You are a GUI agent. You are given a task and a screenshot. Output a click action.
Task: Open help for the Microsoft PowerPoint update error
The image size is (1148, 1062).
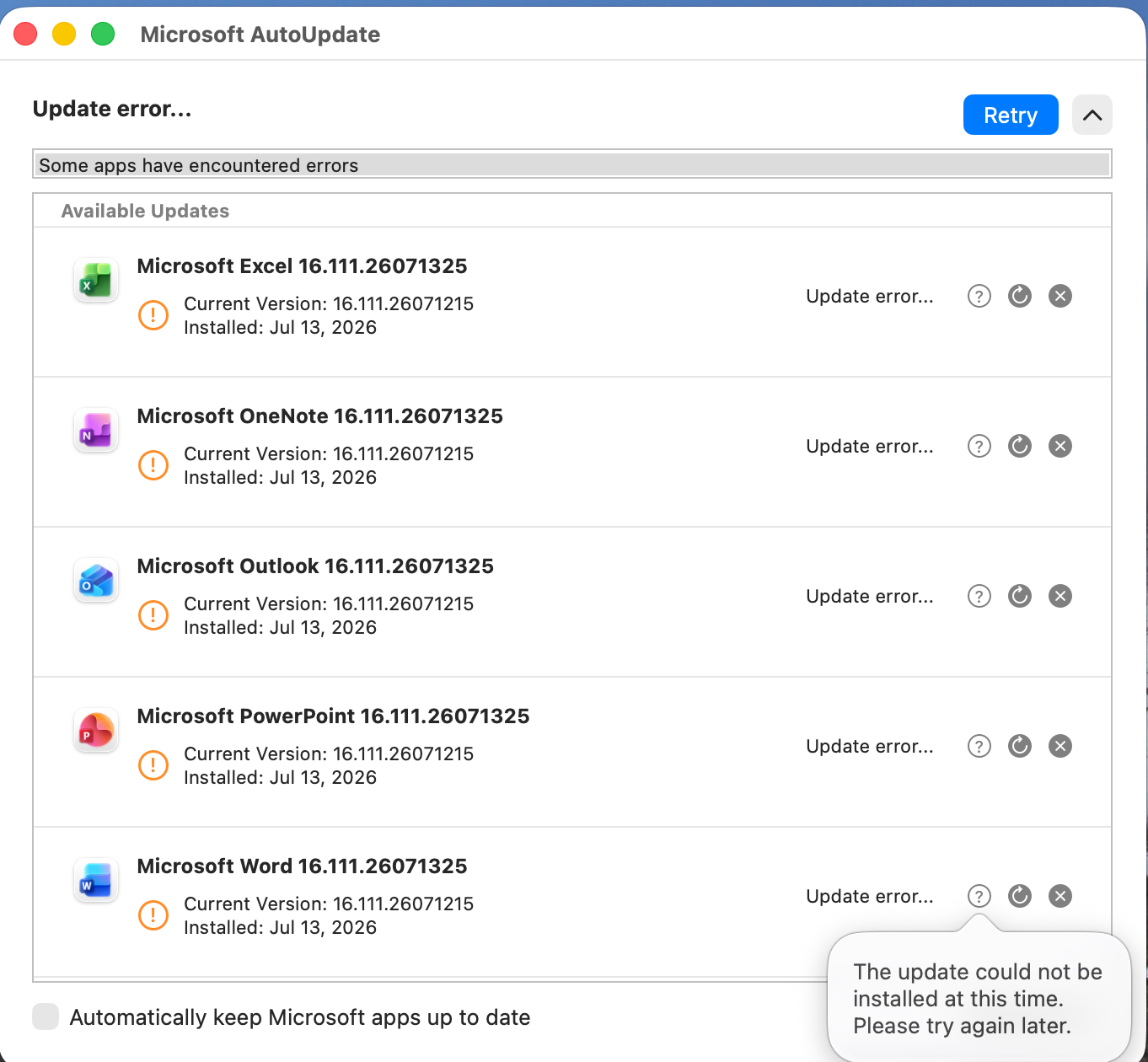click(x=979, y=746)
